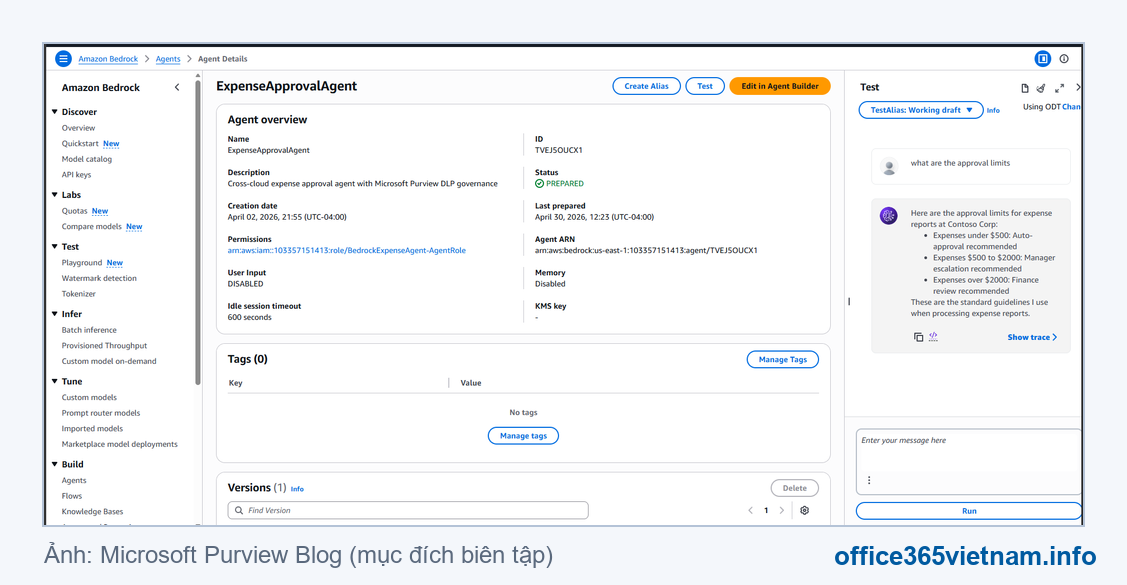Open Quickstart in sidebar
This screenshot has height=585, width=1127.
80,144
